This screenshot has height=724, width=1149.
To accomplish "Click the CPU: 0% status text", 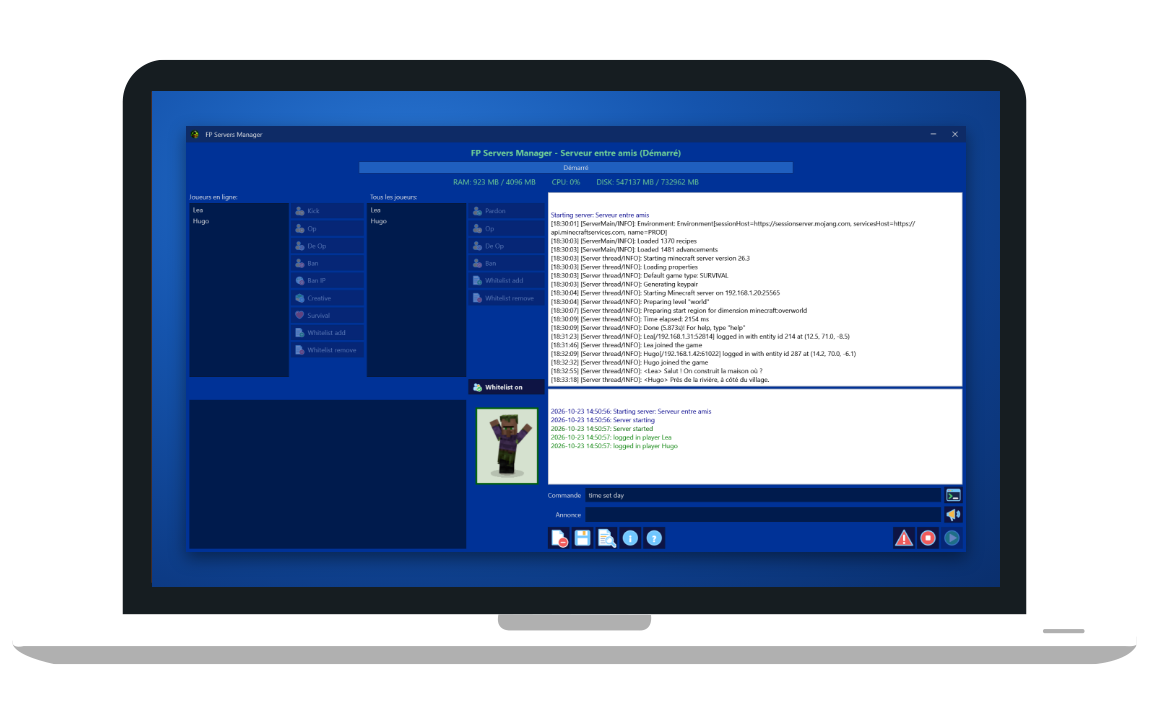I will tap(566, 182).
